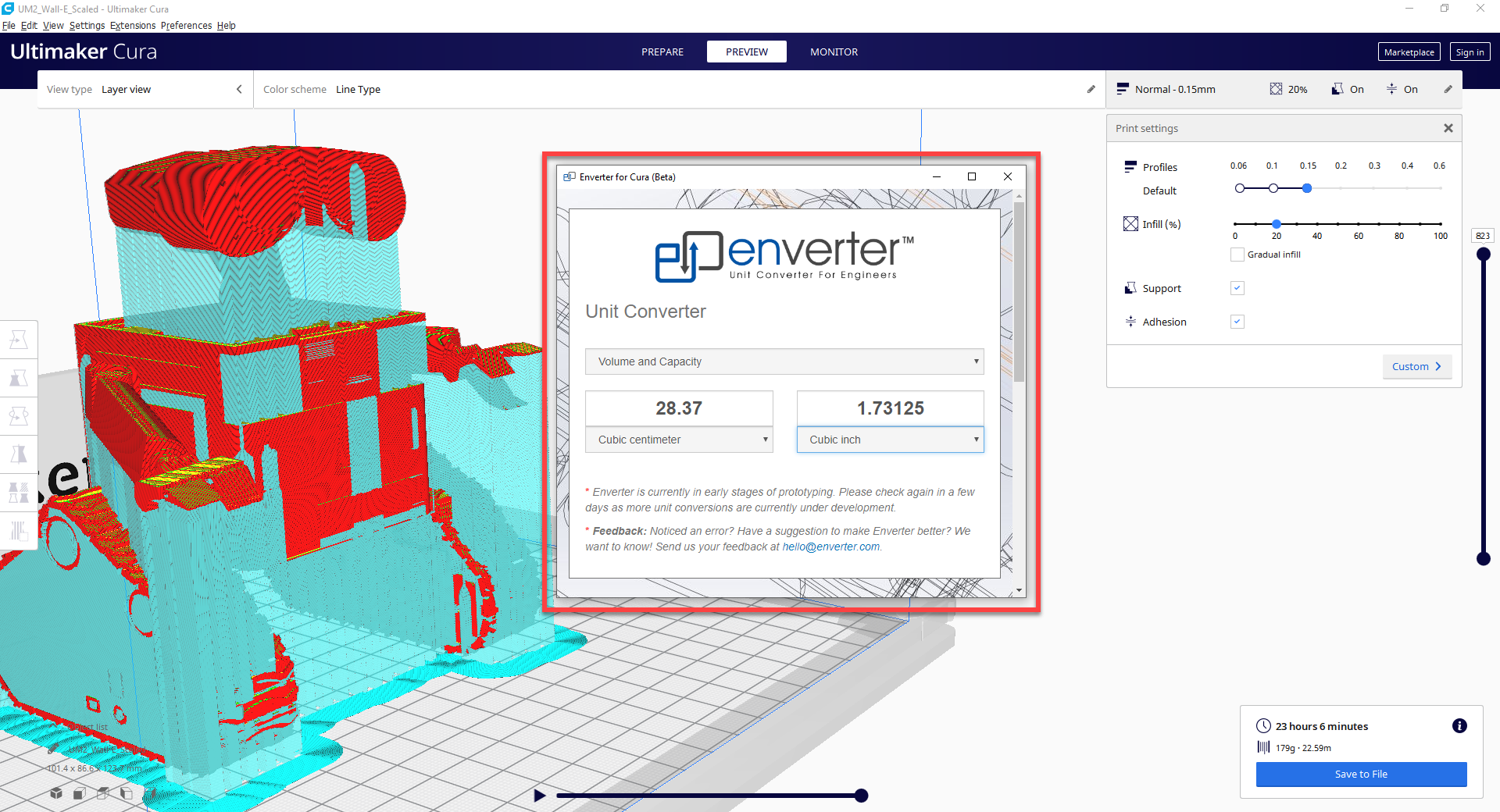Image resolution: width=1500 pixels, height=812 pixels.
Task: Click the Enverter window title icon
Action: tap(570, 177)
